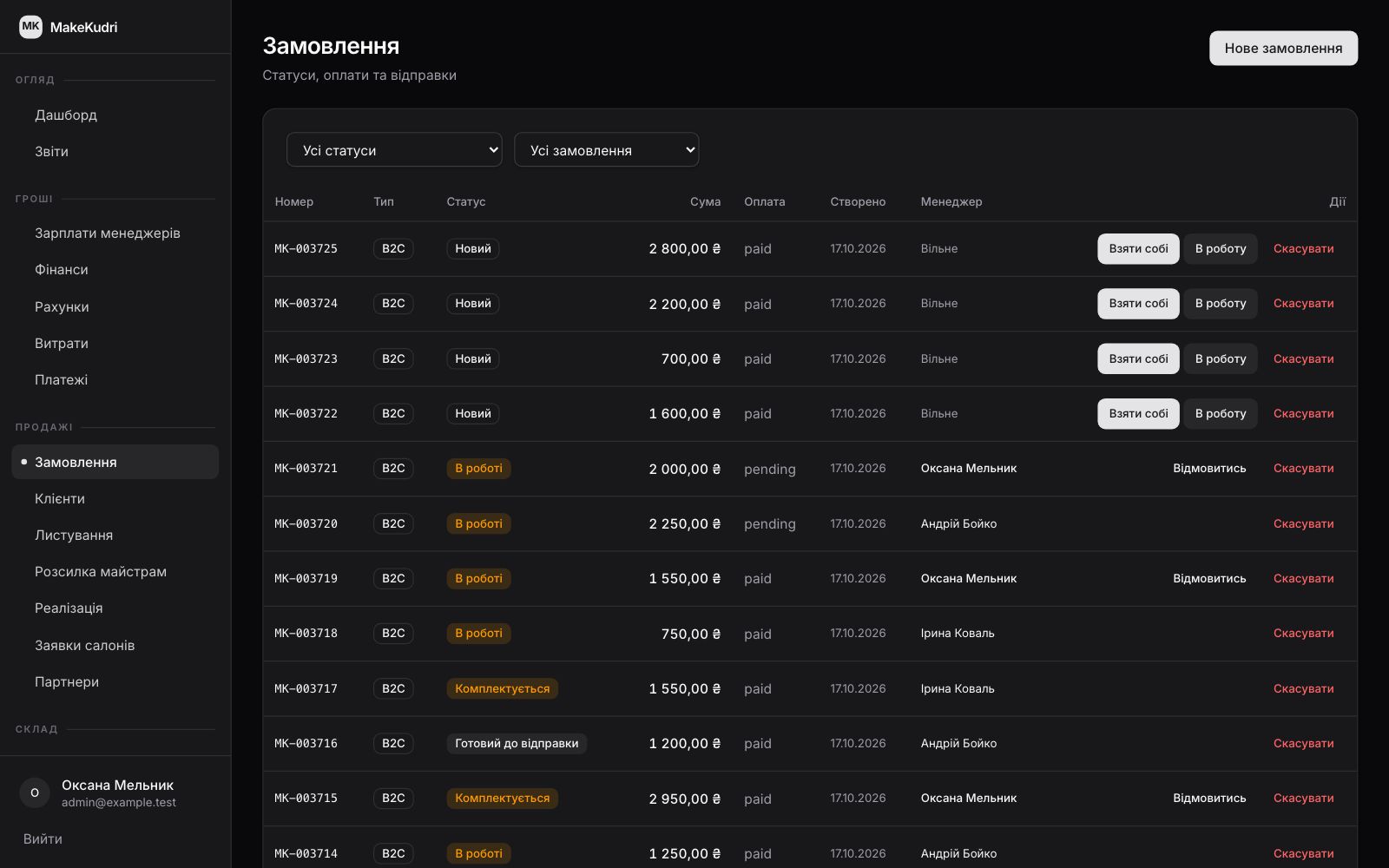Viewport: 1389px width, 868px height.
Task: Open the Усі статуси dropdown
Action: point(394,149)
